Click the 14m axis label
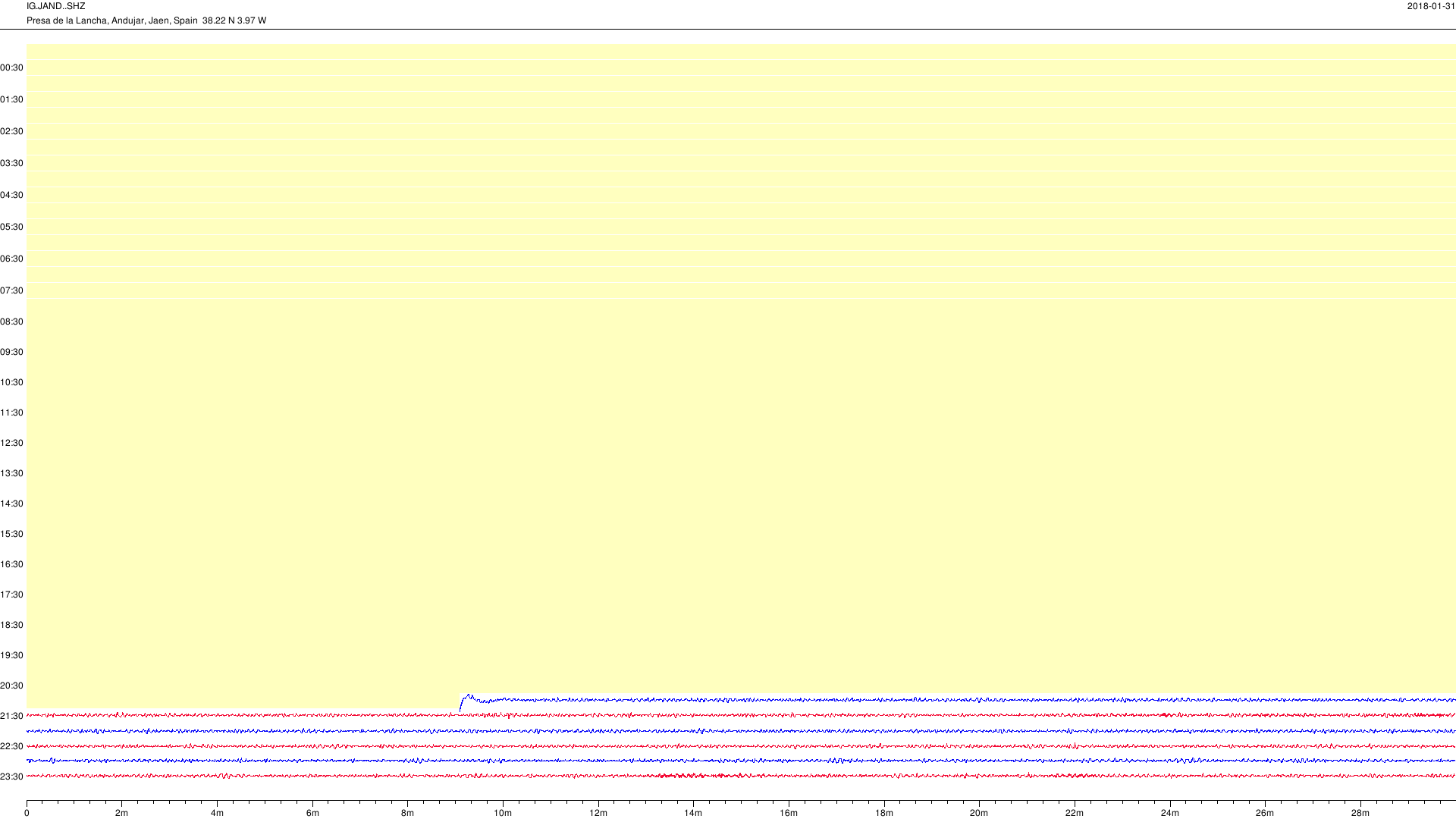The image size is (1456, 819). click(x=693, y=813)
